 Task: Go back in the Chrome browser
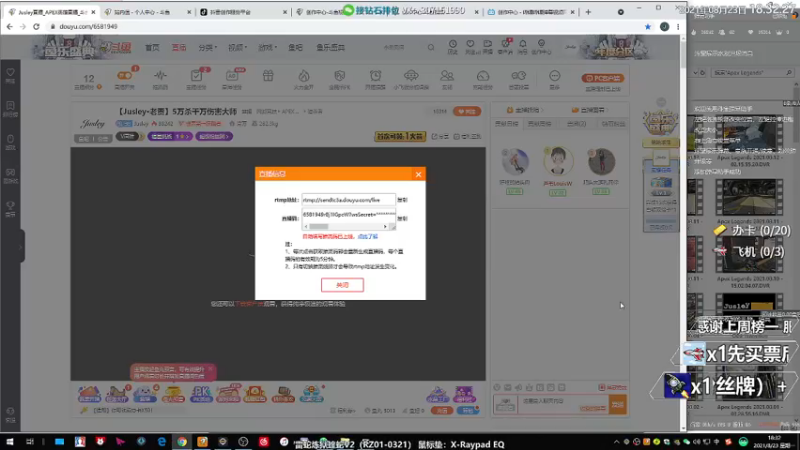9,27
